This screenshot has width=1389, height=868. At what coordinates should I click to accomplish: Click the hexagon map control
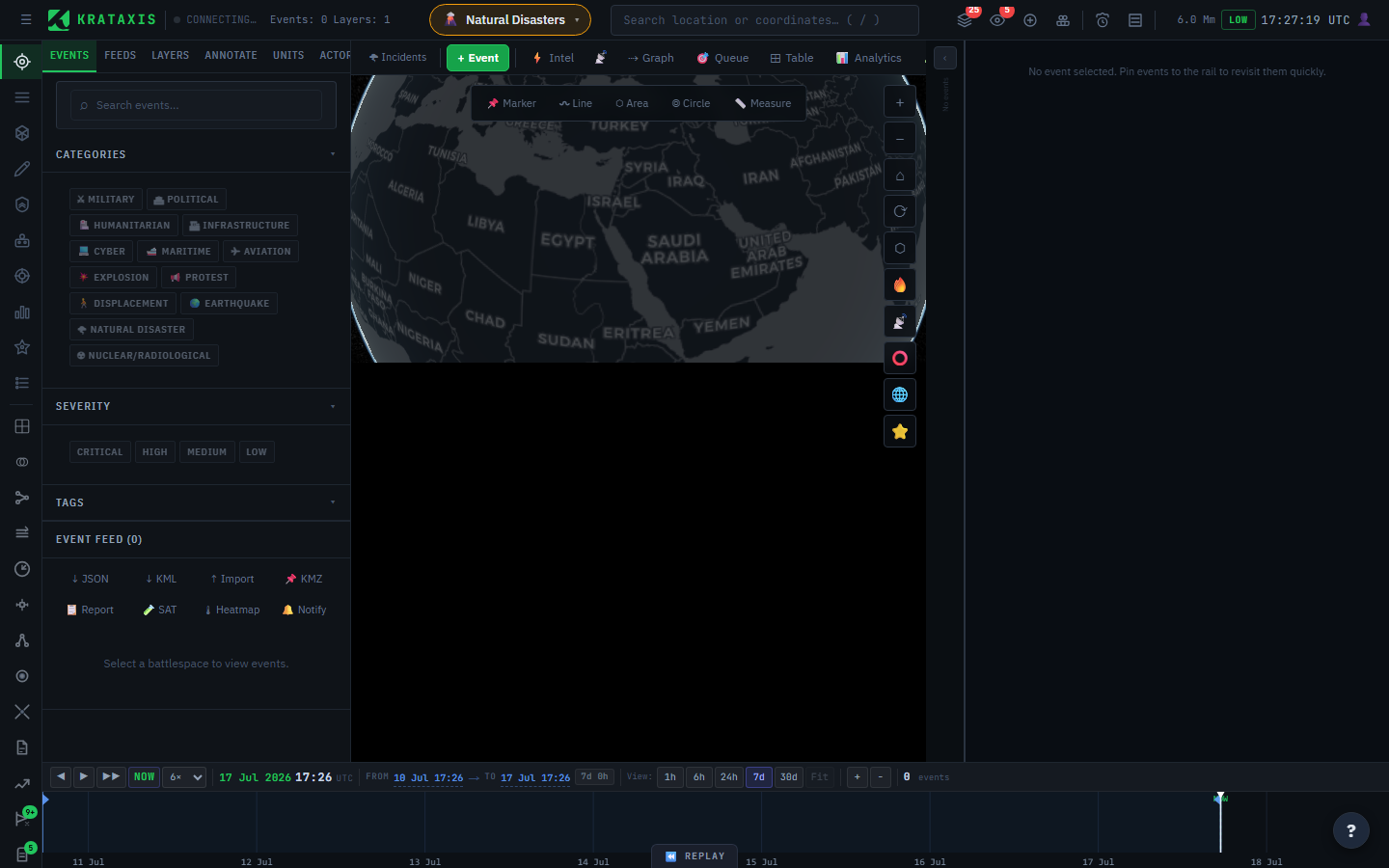pyautogui.click(x=900, y=248)
